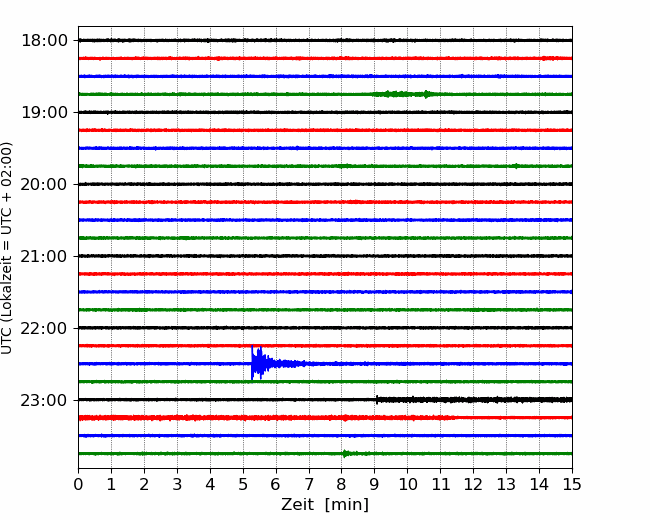
Task: Select the 'Zeit [min]' x-axis title
Action: (325, 505)
